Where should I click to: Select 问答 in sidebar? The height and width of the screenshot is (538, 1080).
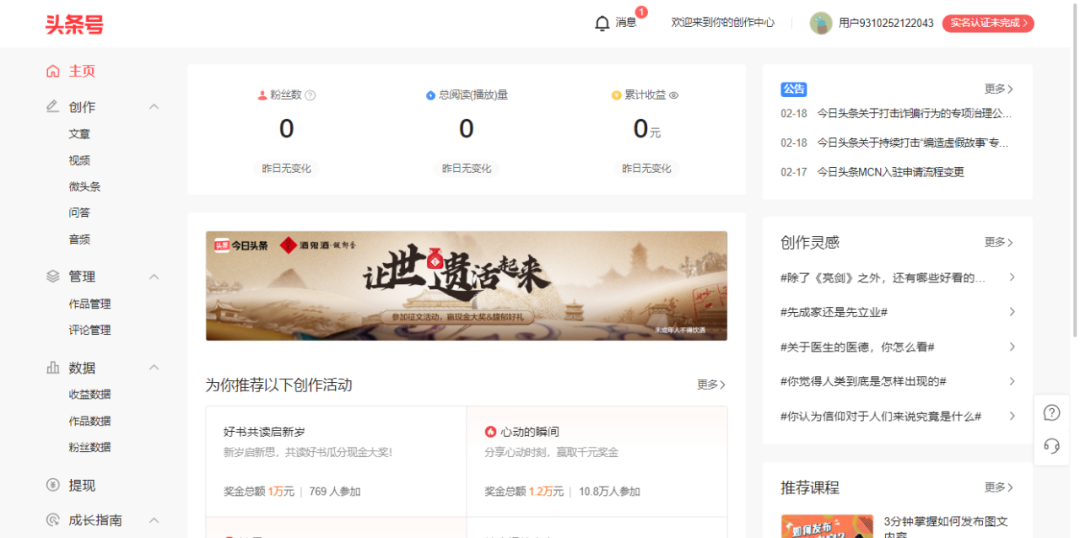[79, 213]
